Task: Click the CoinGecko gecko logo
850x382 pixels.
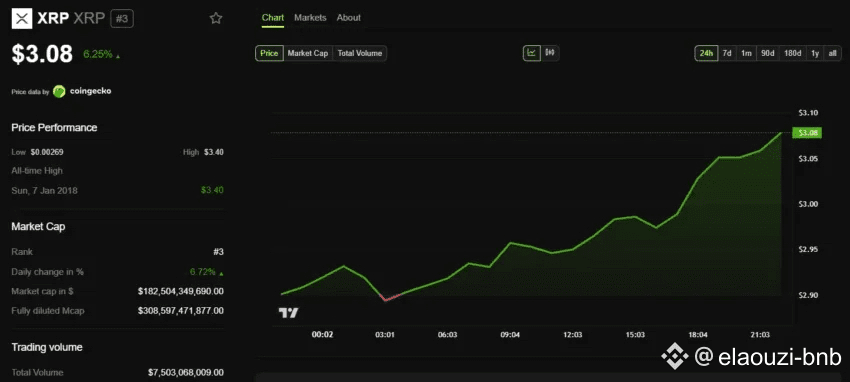Action: point(59,92)
